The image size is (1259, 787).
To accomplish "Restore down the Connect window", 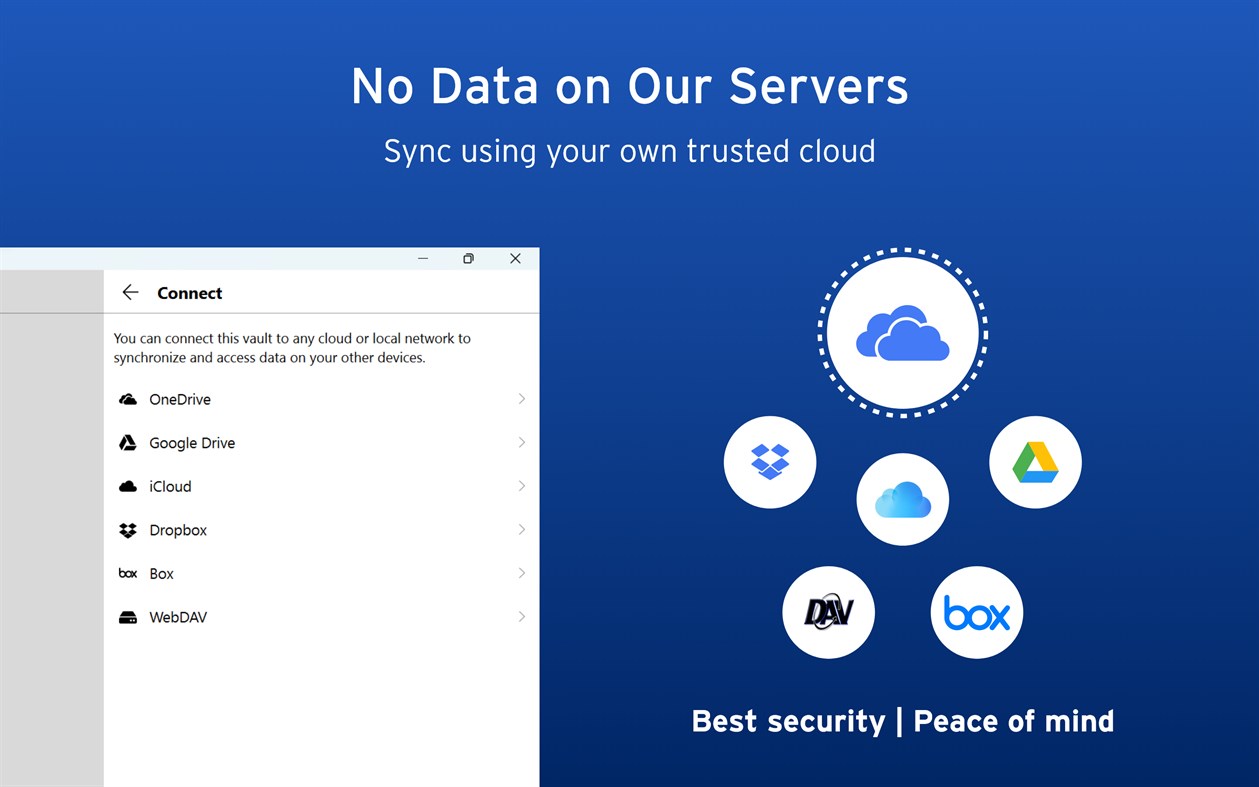I will point(468,258).
